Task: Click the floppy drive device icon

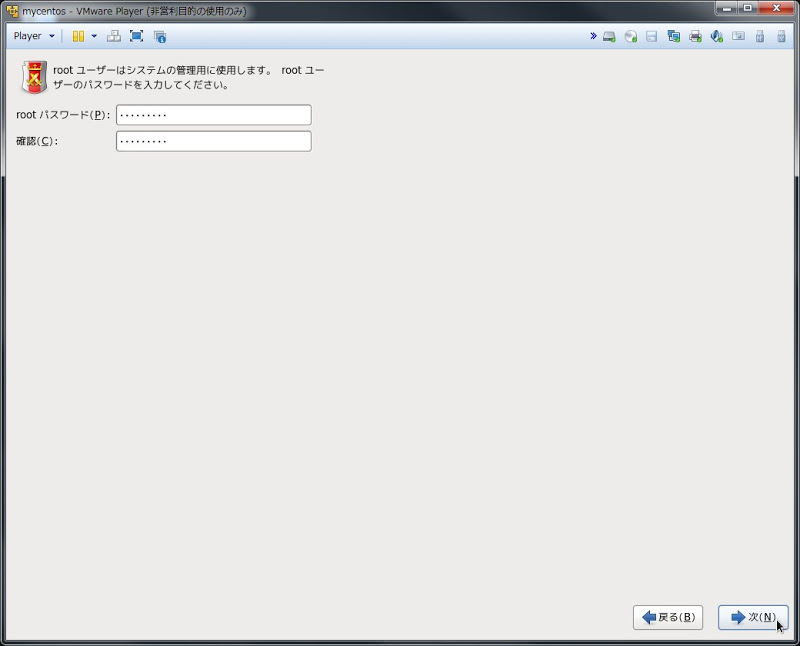Action: tap(651, 36)
